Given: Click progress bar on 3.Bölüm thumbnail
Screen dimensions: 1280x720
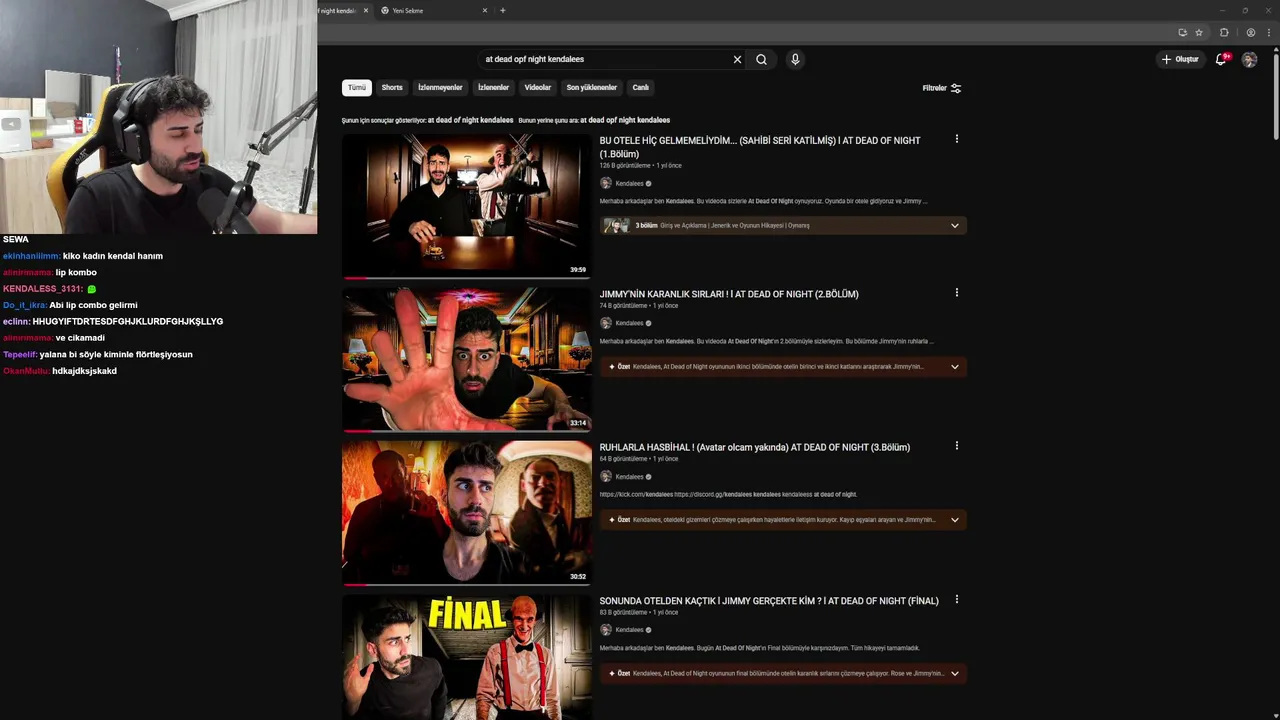Looking at the screenshot, I should [466, 584].
